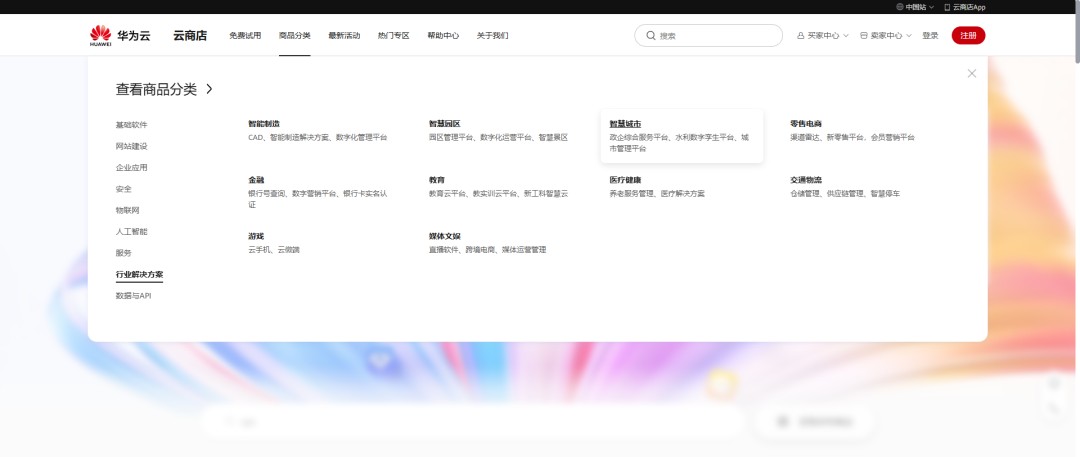Select 基础软件 in the category sidebar
The height and width of the screenshot is (457, 1080).
[x=131, y=125]
